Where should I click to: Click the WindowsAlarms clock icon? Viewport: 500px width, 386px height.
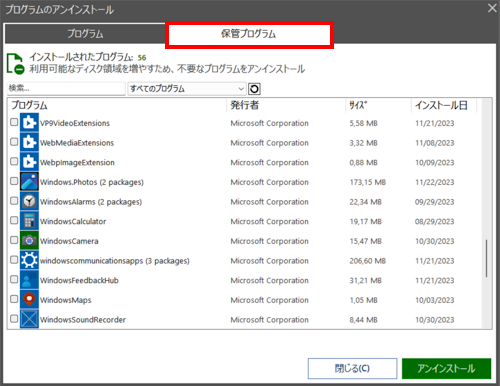tap(29, 201)
